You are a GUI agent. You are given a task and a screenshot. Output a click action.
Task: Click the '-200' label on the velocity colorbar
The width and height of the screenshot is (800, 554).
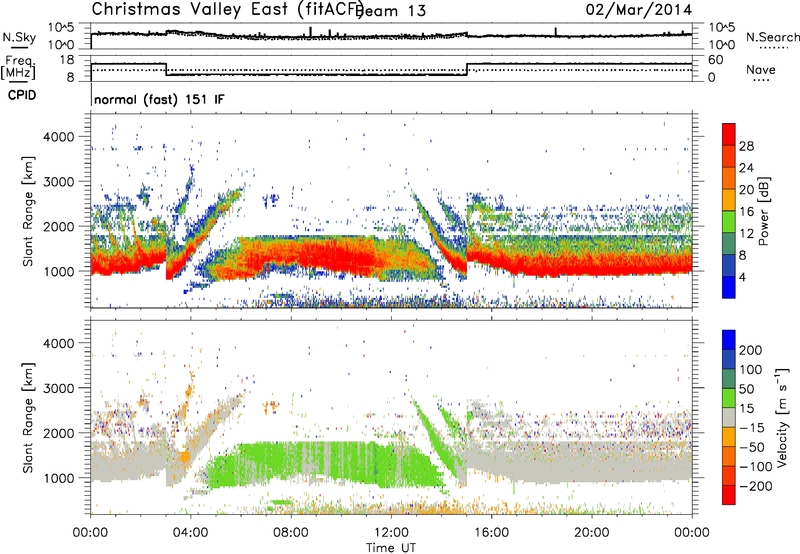point(755,486)
